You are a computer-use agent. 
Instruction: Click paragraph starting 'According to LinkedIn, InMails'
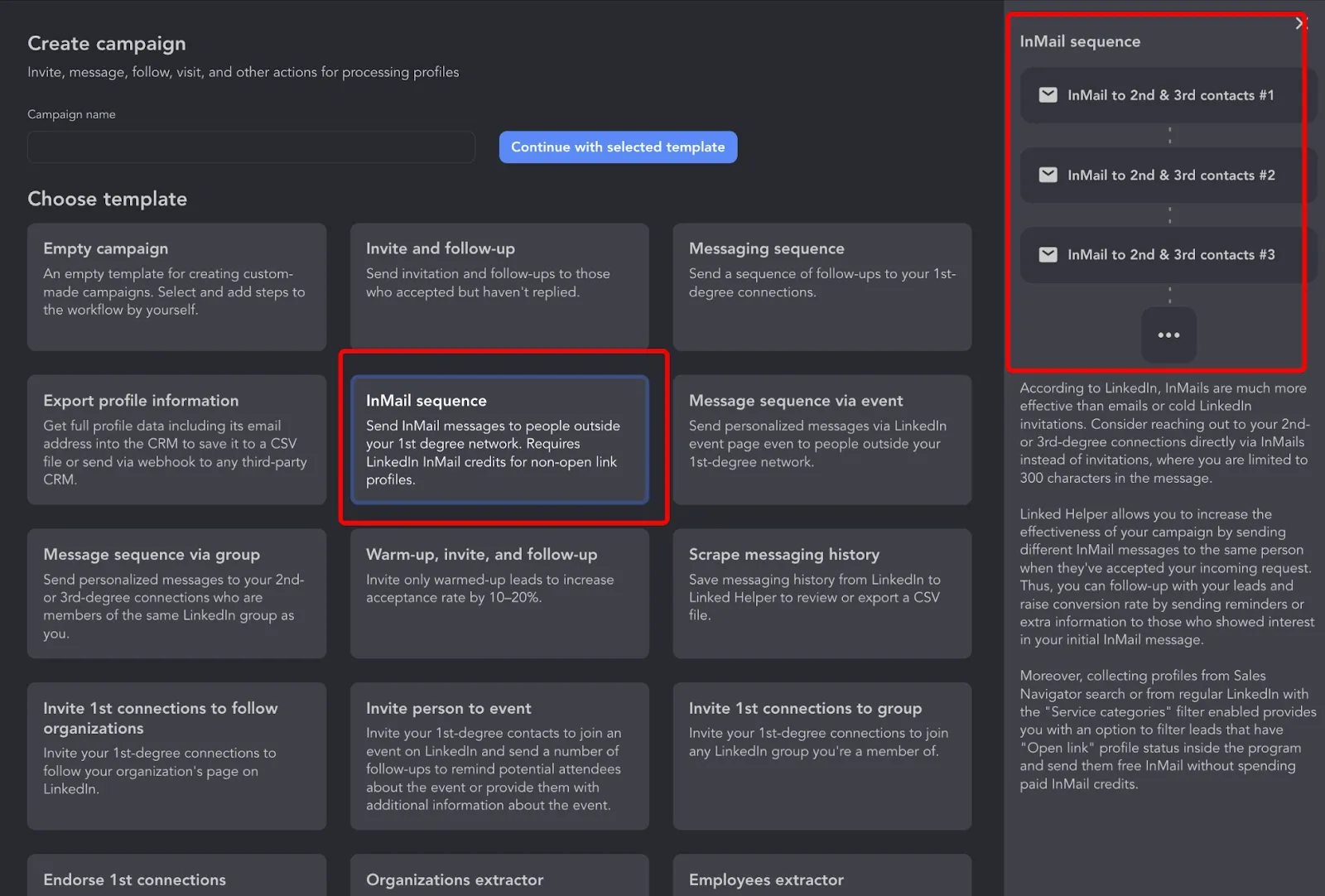coord(1166,432)
